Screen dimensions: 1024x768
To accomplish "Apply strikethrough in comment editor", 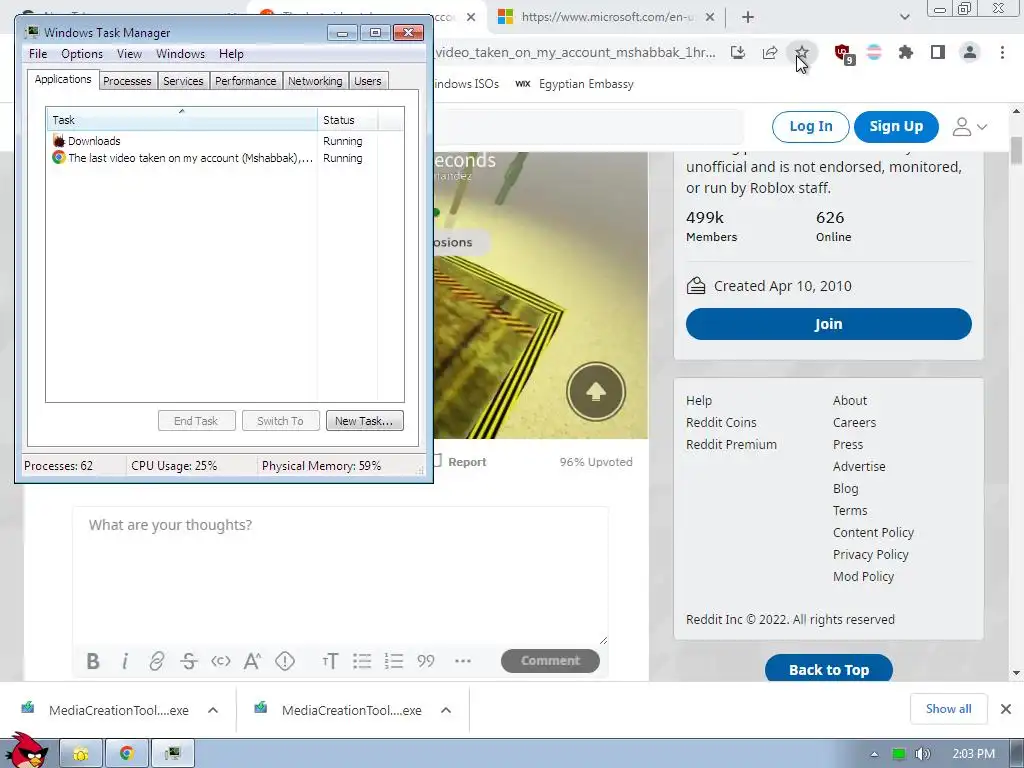I will point(189,661).
